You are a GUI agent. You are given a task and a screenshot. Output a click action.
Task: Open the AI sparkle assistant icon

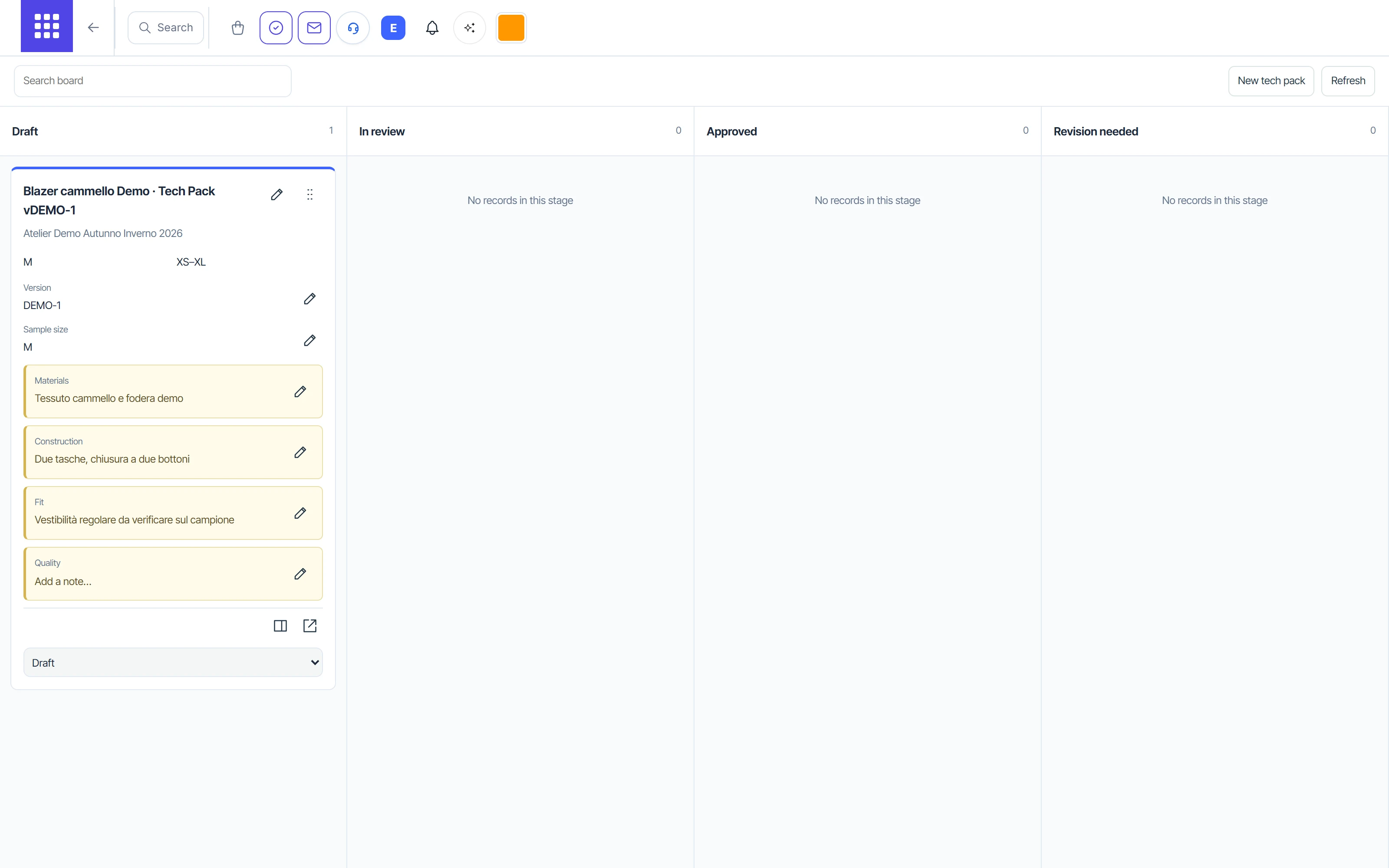[x=470, y=27]
